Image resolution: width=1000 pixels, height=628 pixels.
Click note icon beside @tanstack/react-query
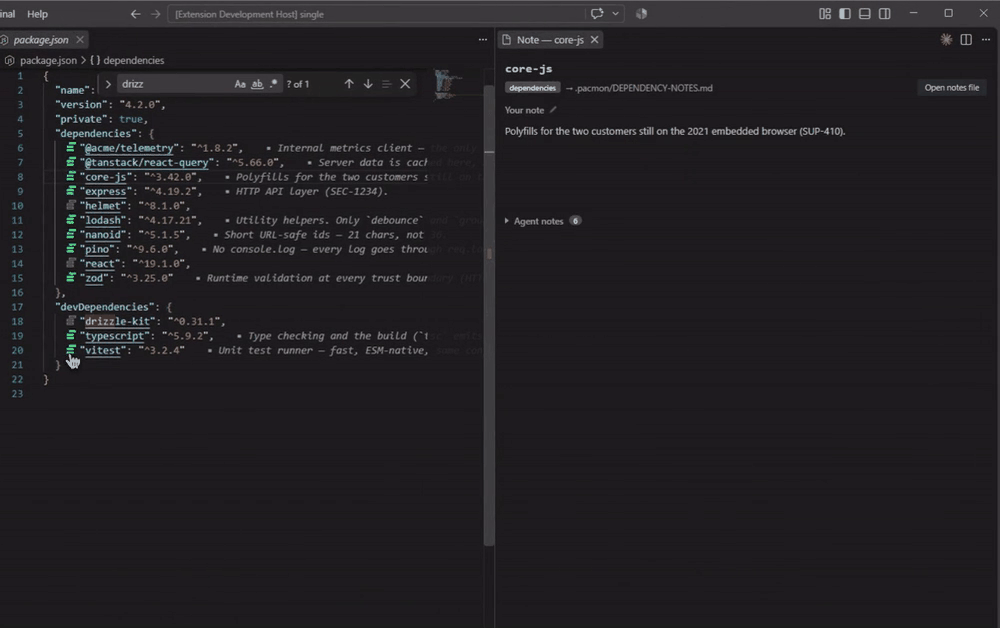click(71, 162)
